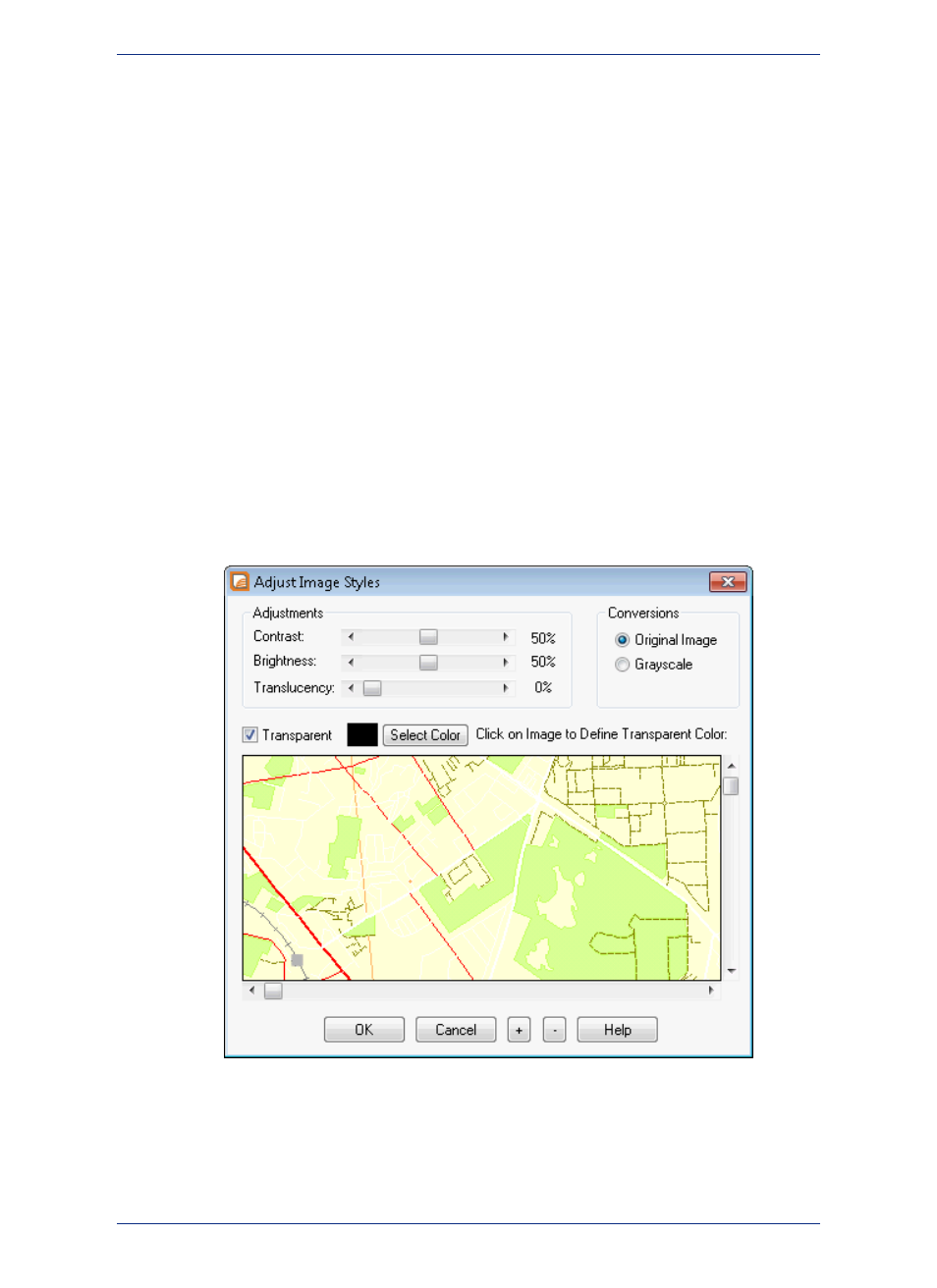937x1288 pixels.
Task: Click the Translucency label
Action: point(294,688)
